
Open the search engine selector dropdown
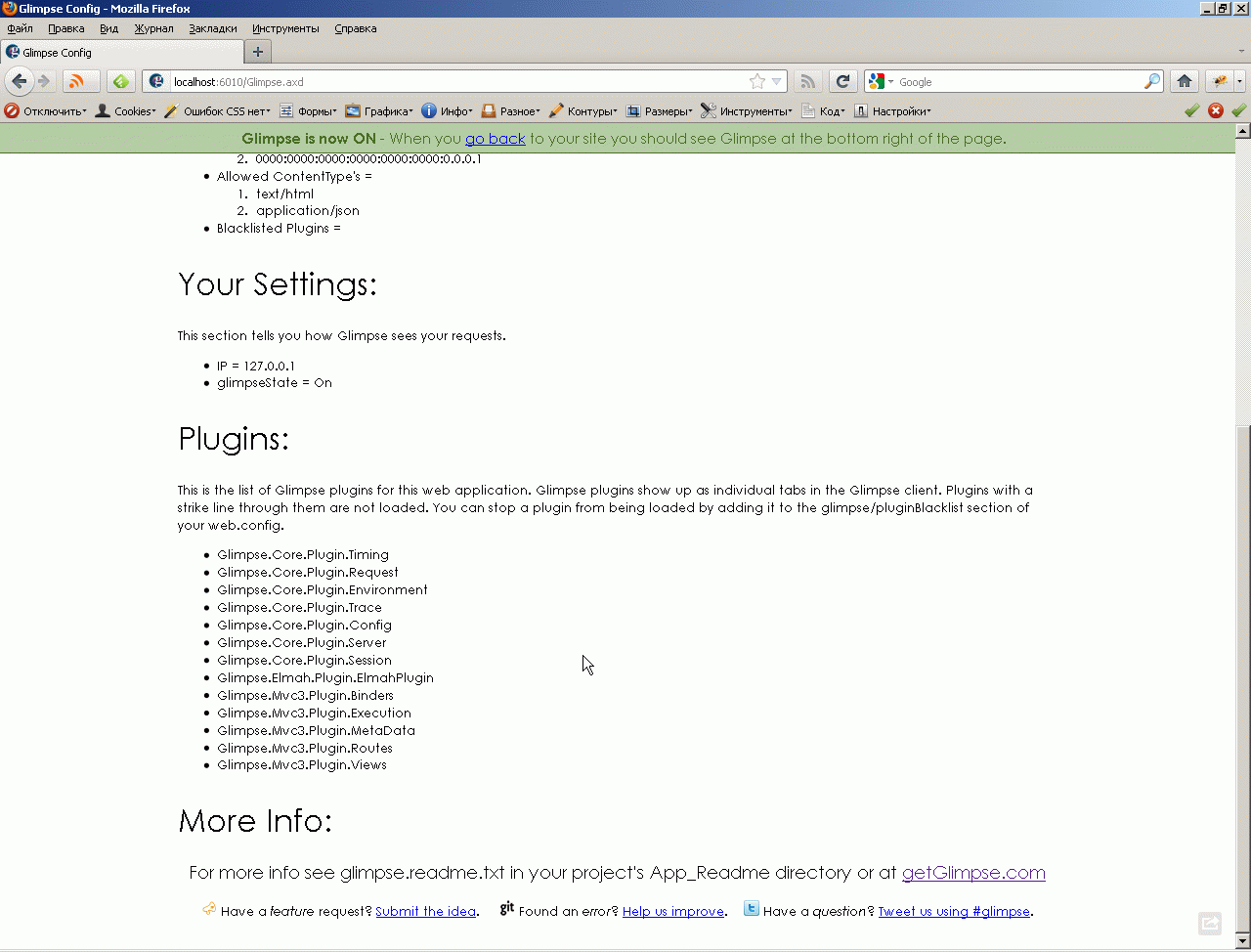coord(880,81)
